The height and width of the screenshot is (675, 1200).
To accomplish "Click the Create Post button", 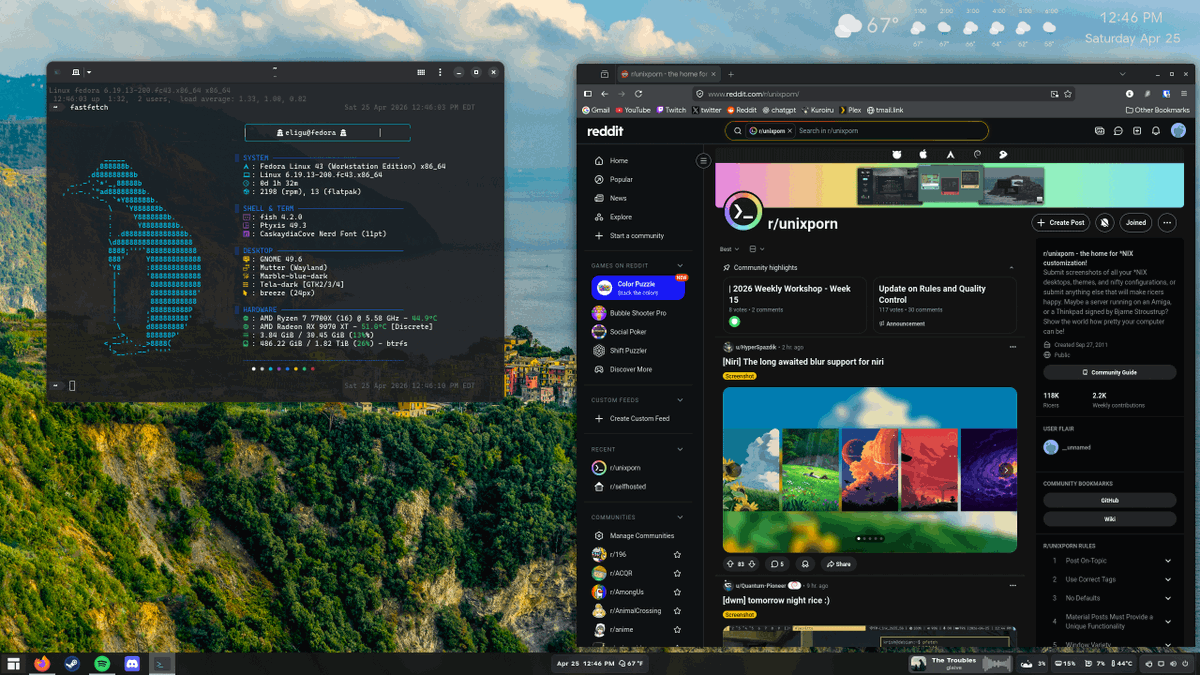I will point(1062,222).
